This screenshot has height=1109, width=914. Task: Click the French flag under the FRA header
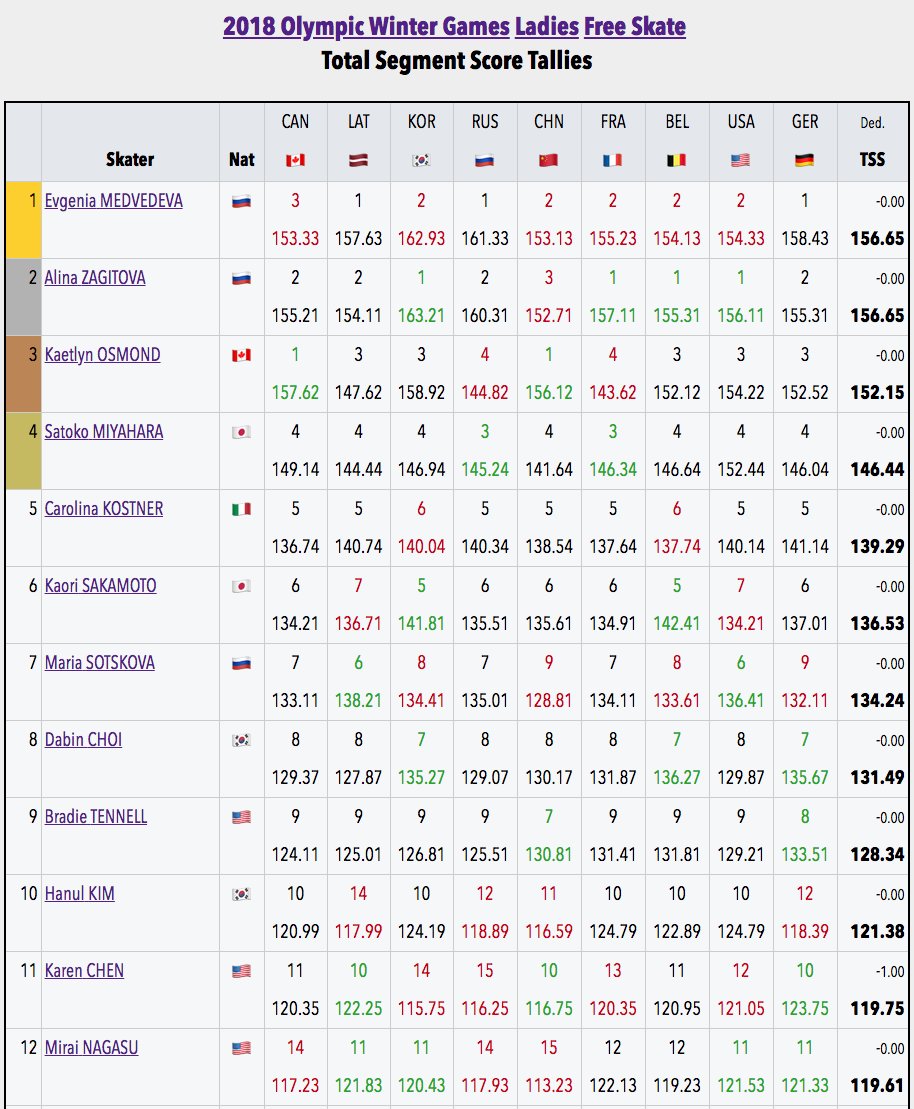[612, 160]
